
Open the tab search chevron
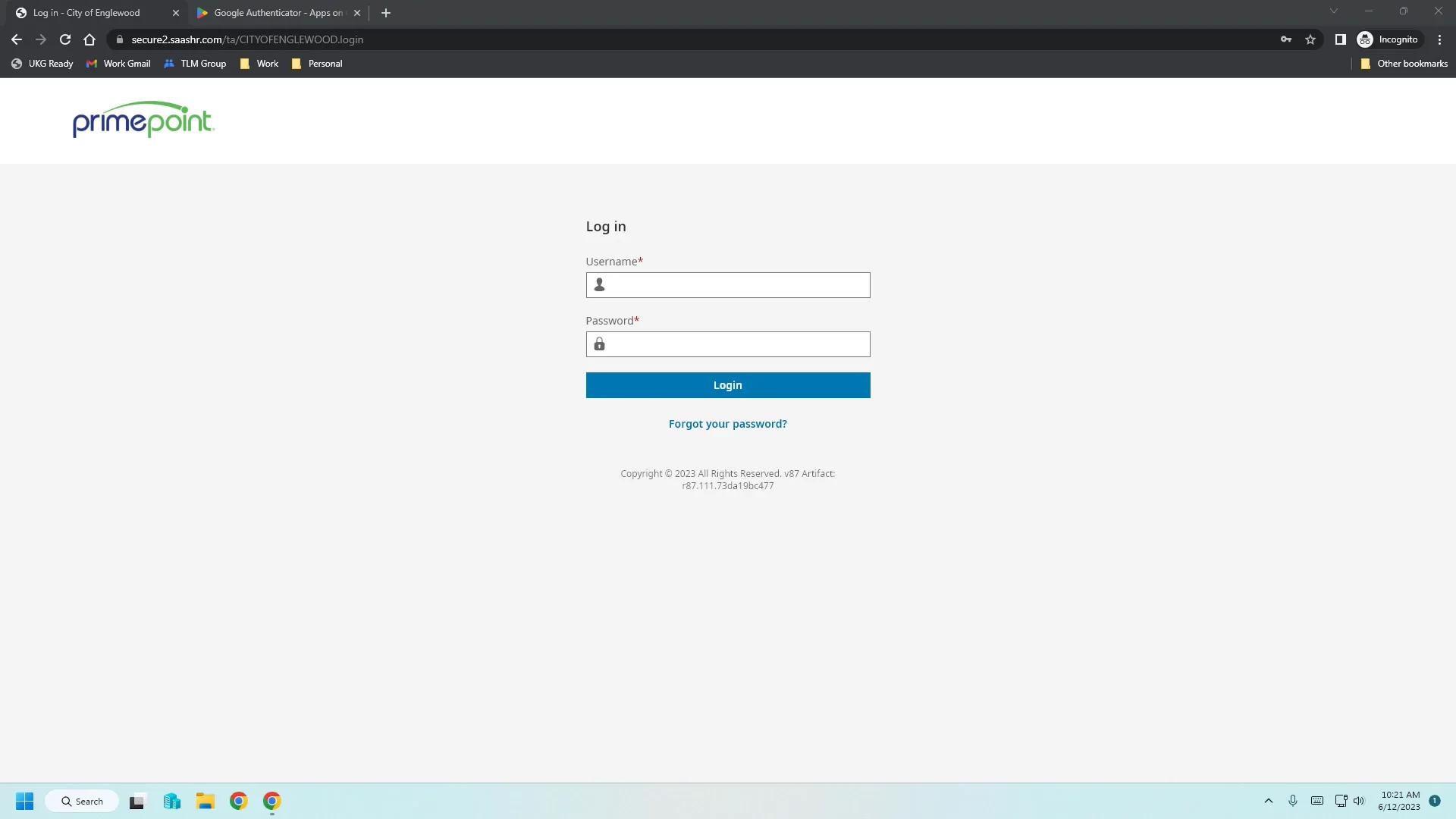tap(1334, 11)
